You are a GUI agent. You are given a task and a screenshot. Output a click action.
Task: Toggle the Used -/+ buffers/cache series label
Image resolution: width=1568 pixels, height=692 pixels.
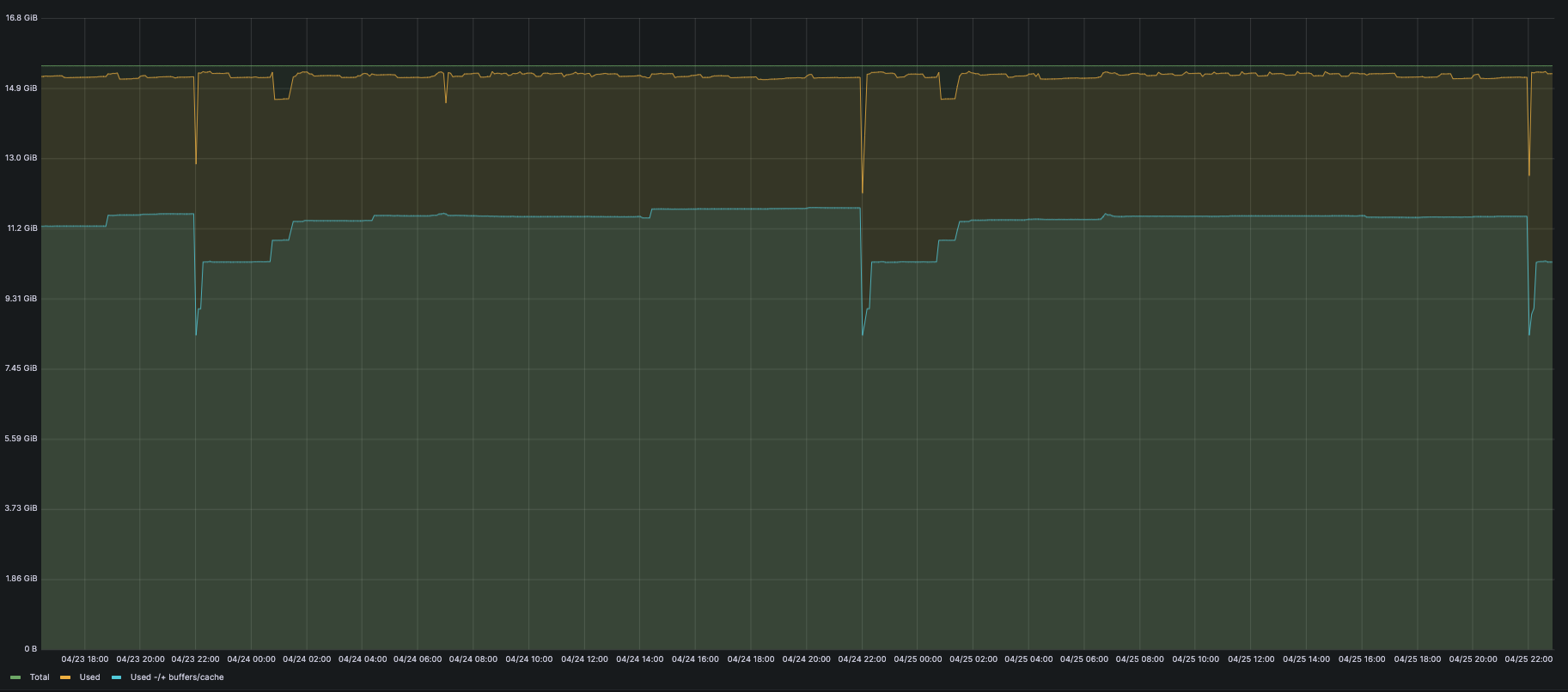177,677
